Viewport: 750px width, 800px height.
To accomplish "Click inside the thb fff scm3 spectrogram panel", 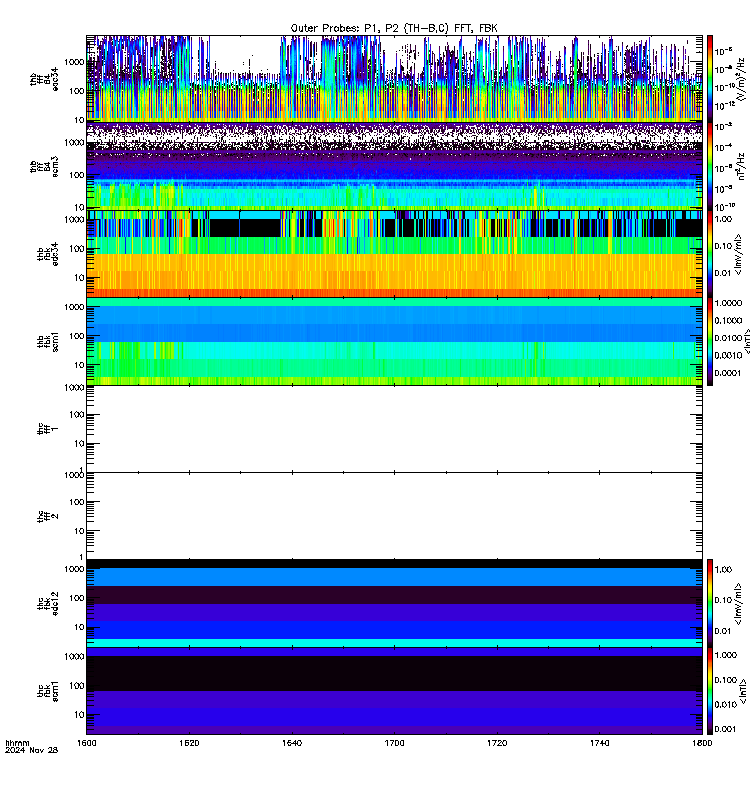I will click(394, 166).
